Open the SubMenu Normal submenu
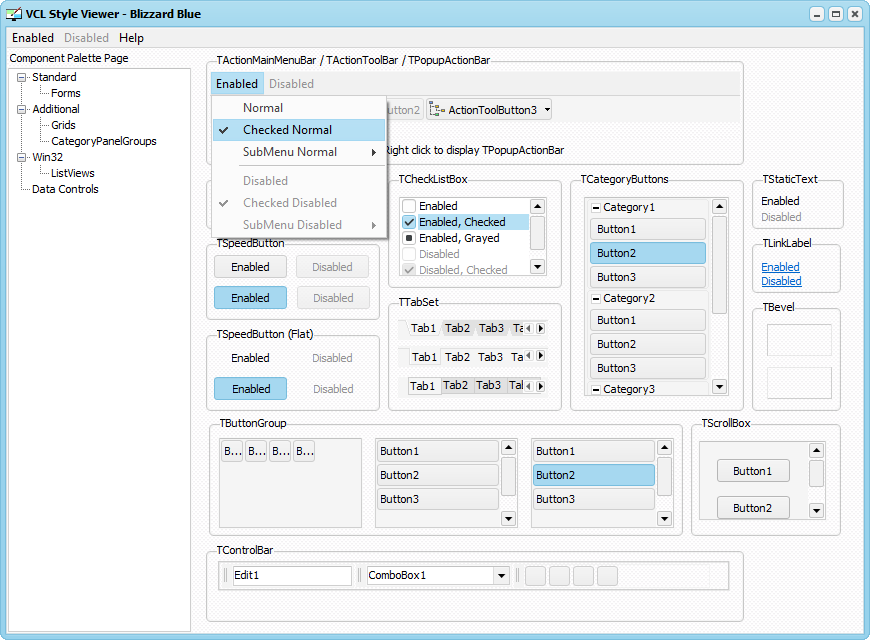 click(299, 152)
